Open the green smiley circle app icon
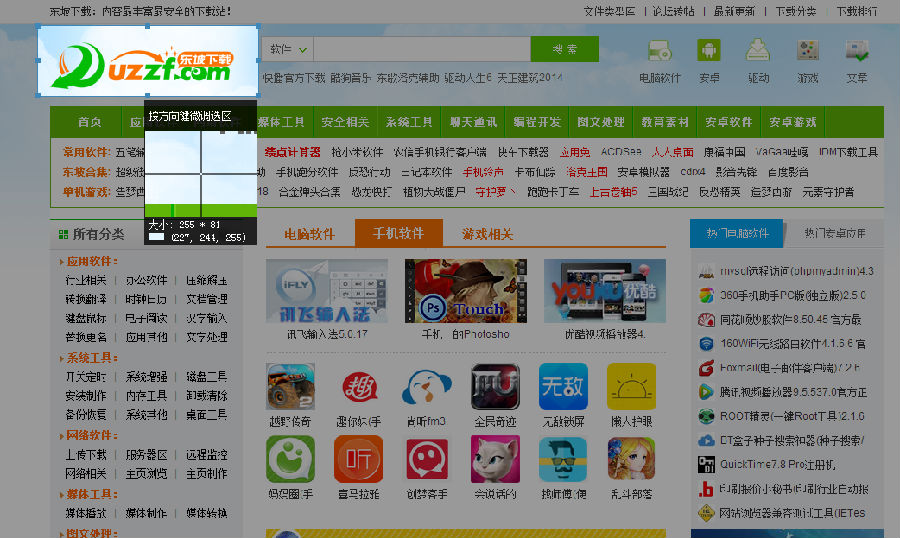This screenshot has width=900, height=538. click(x=290, y=459)
